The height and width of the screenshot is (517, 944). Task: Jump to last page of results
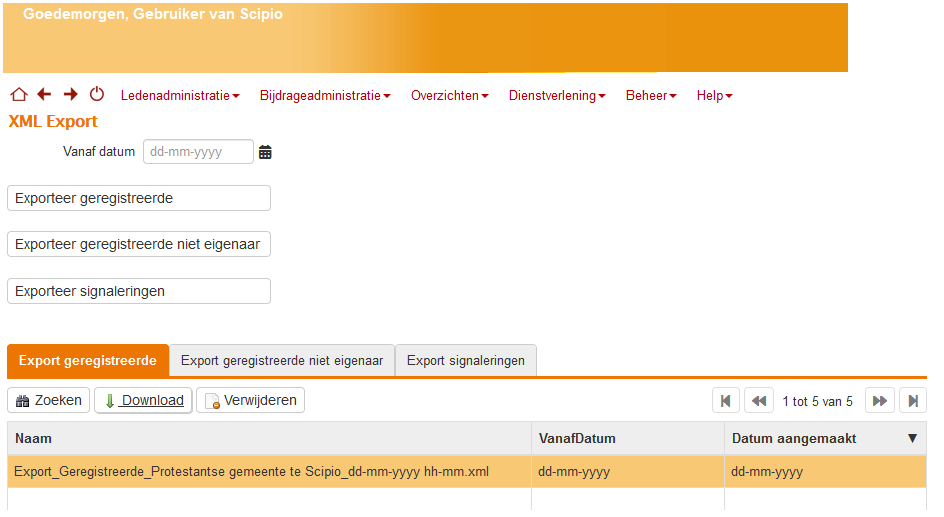[x=913, y=401]
